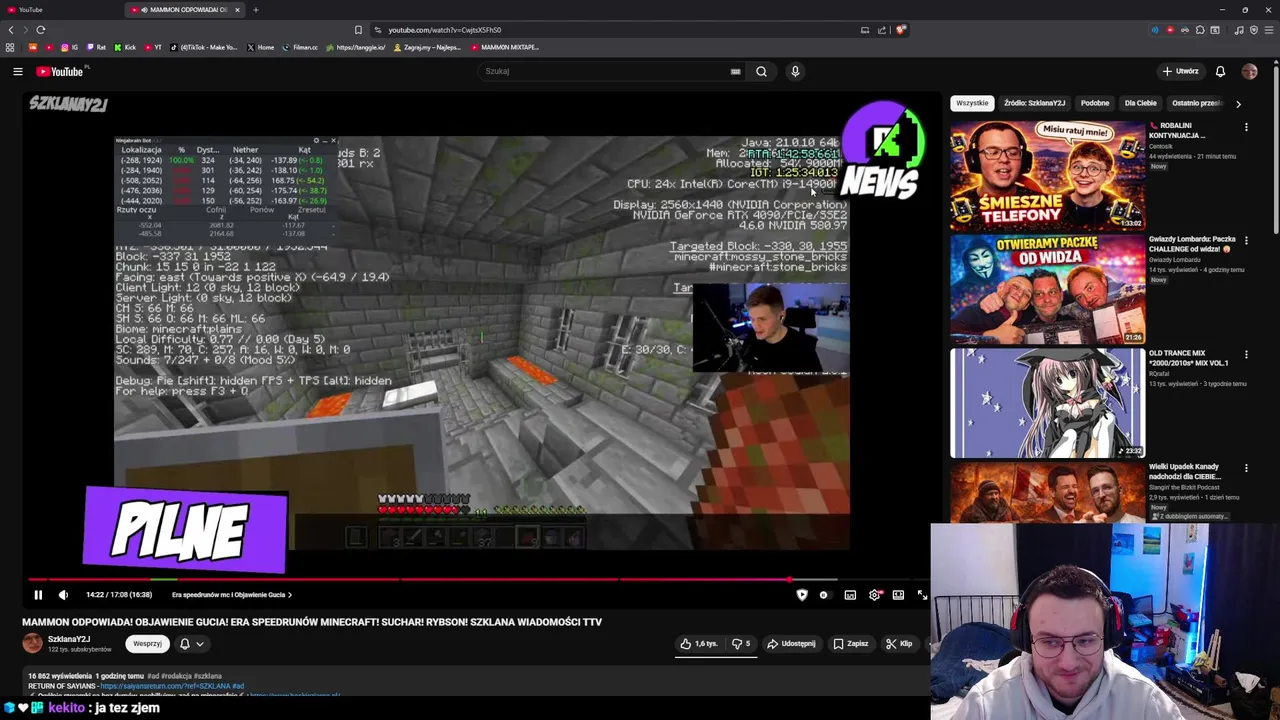1280x720 pixels.
Task: Open Brave VPN shield toolbar icon
Action: pyautogui.click(x=1254, y=30)
